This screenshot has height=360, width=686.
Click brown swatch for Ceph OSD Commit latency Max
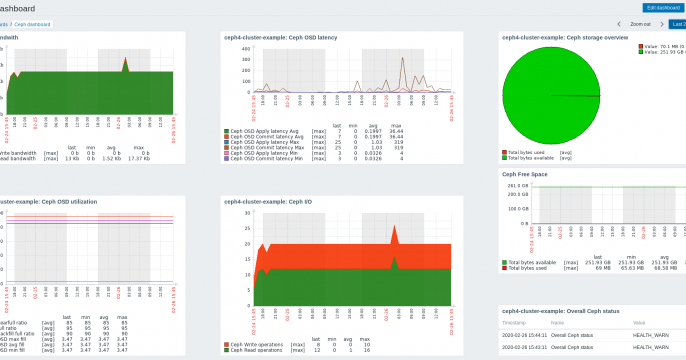point(227,148)
